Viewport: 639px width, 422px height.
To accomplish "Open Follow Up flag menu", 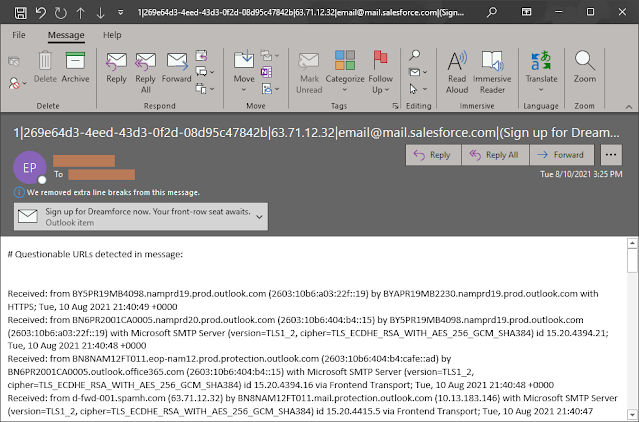I will tap(381, 73).
